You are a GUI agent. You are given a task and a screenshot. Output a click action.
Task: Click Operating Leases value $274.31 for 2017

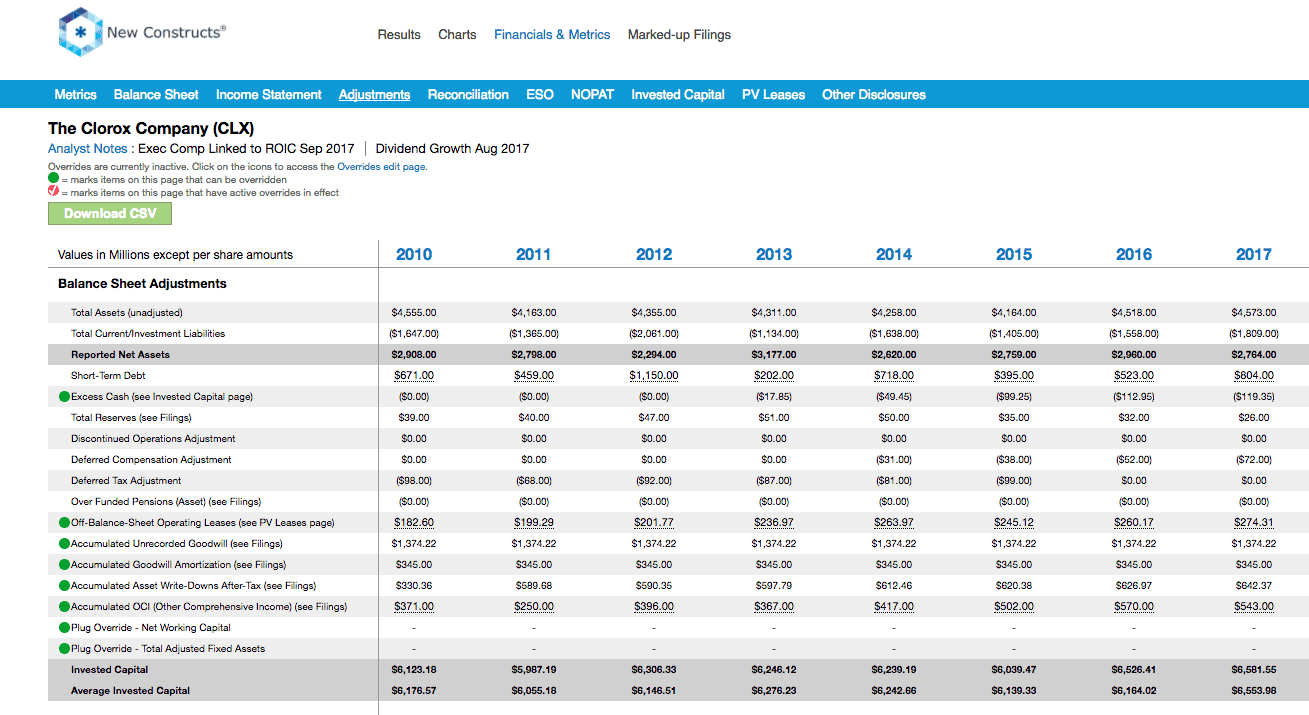(x=1254, y=523)
